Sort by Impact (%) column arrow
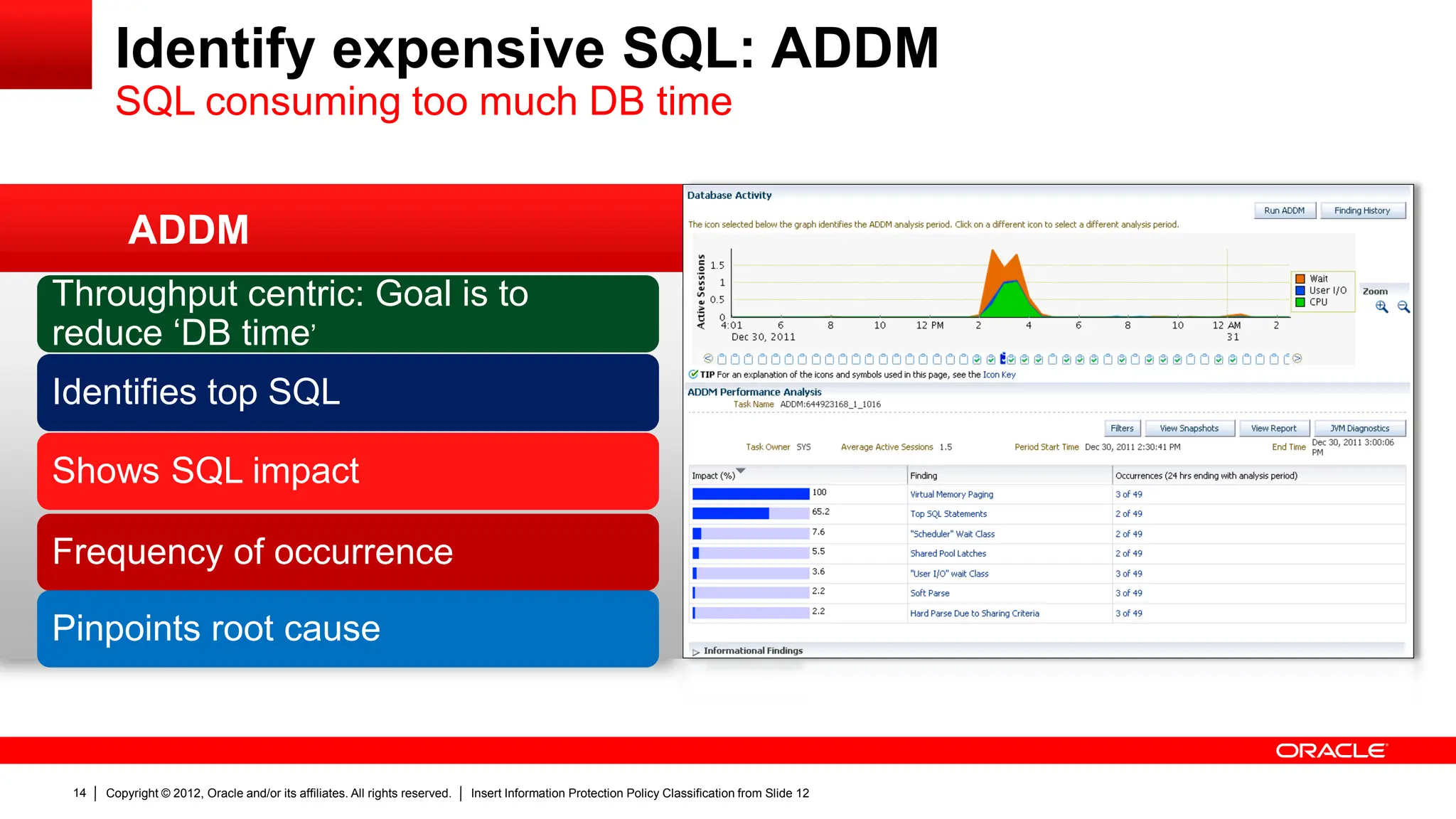 [x=741, y=471]
